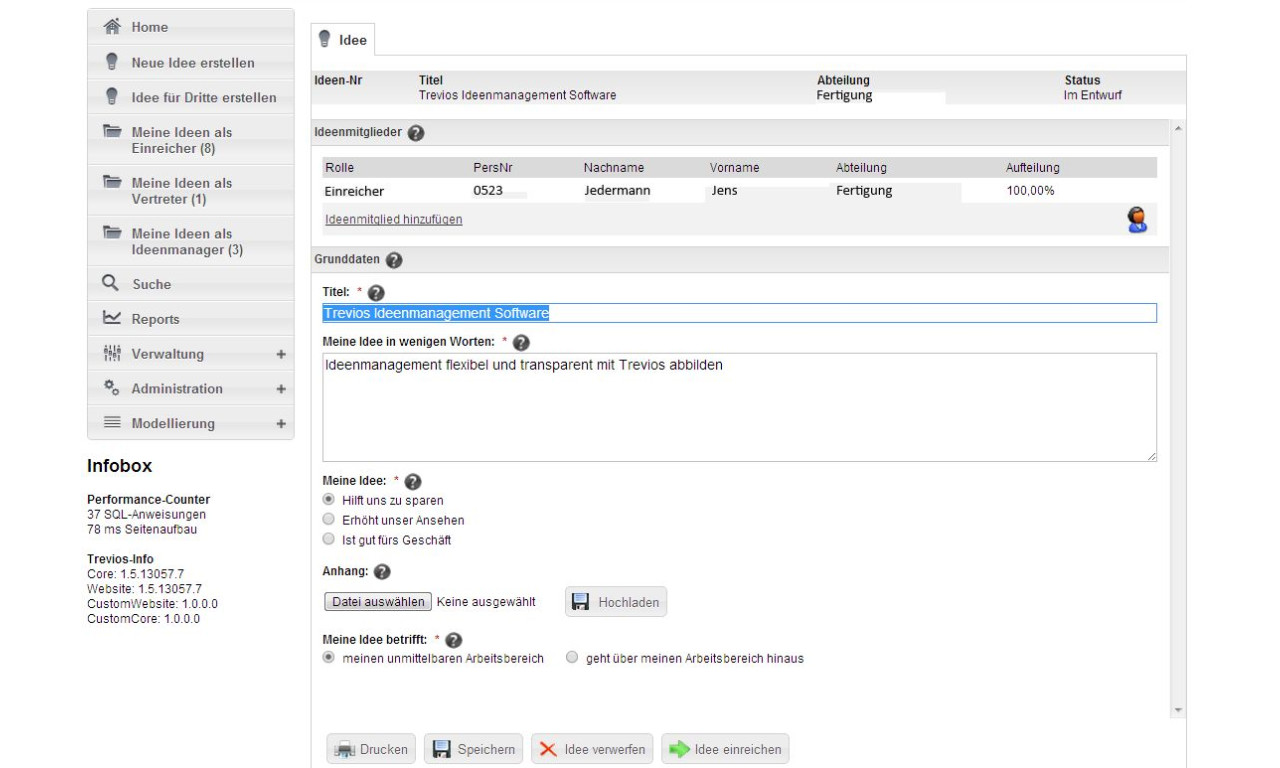Image resolution: width=1280 pixels, height=768 pixels.
Task: Click the scrollbar up arrow of form panel
Action: point(1178,129)
